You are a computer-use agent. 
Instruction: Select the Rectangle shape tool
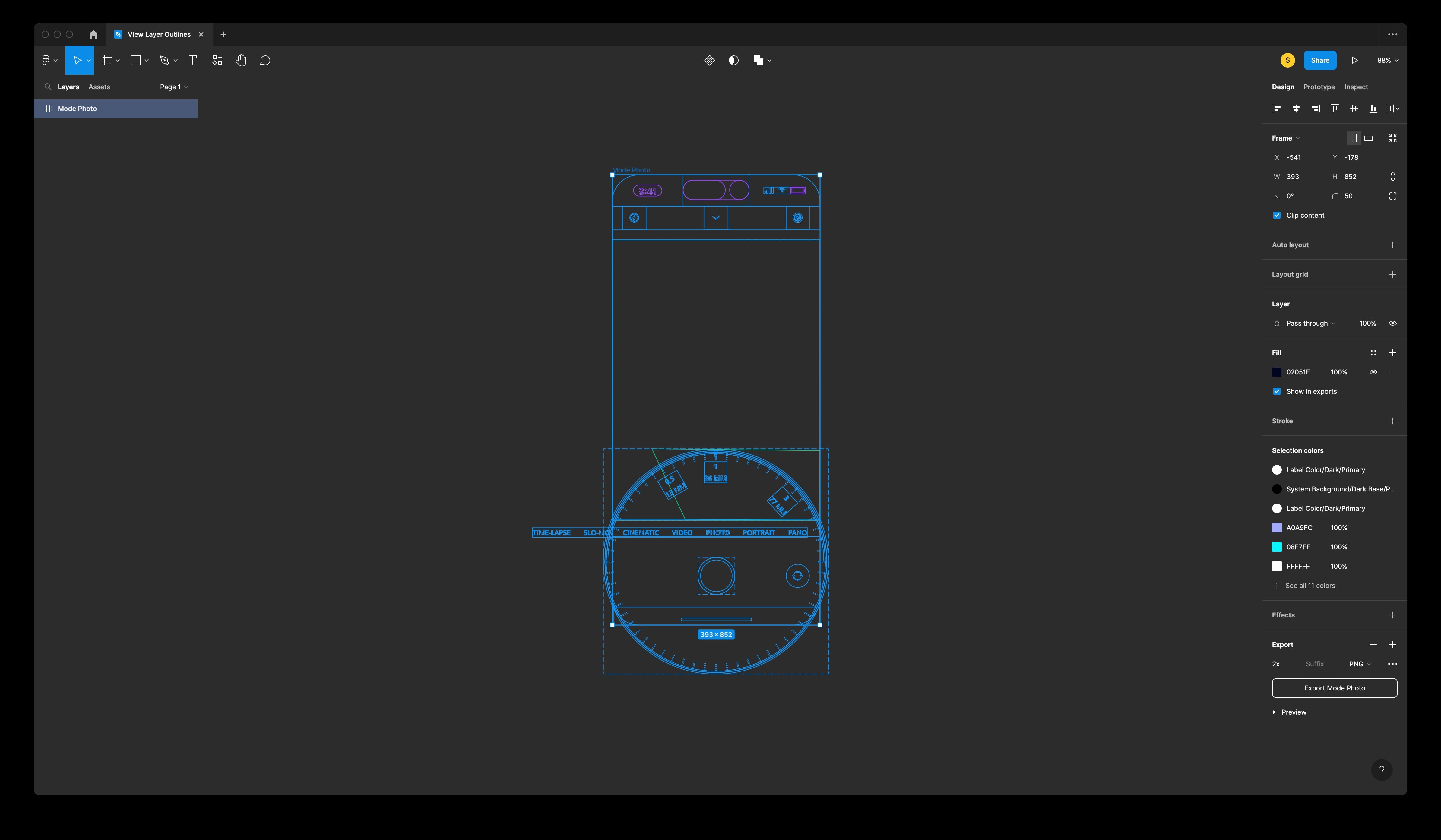(x=135, y=60)
